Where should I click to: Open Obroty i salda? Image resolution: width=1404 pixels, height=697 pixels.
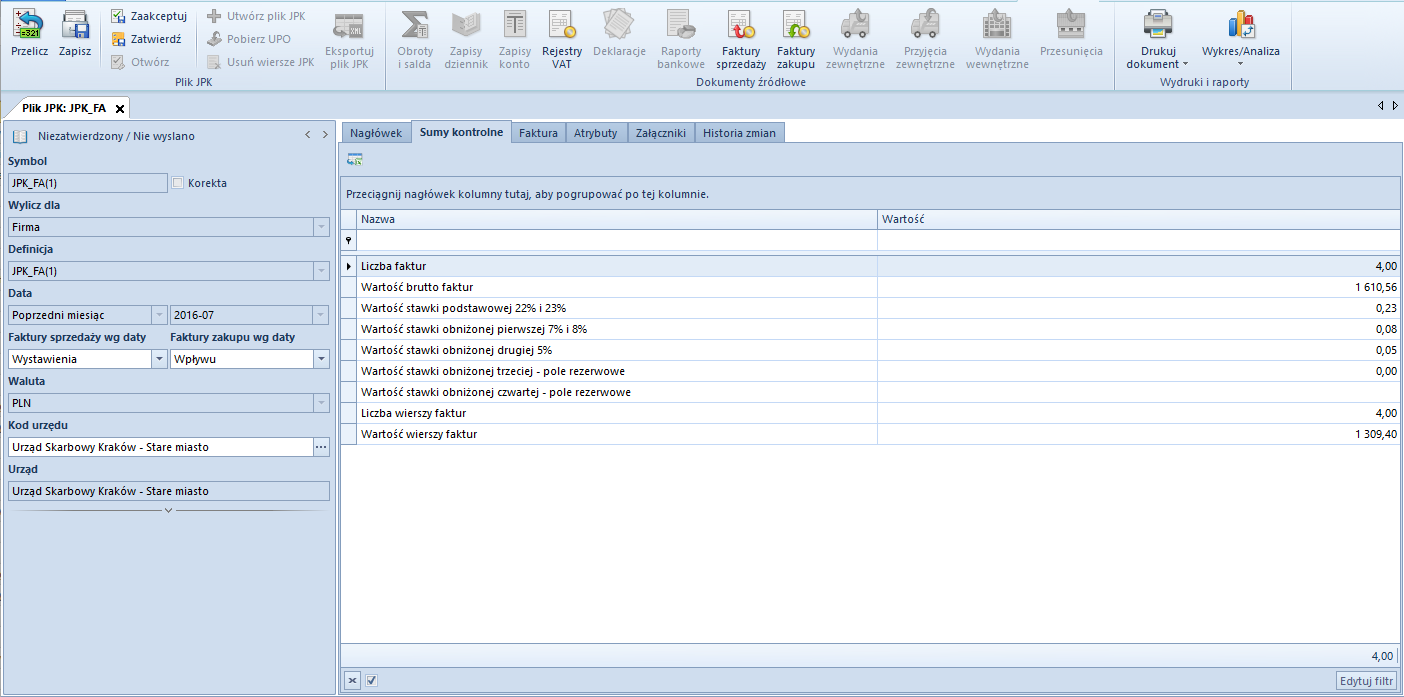coord(415,40)
